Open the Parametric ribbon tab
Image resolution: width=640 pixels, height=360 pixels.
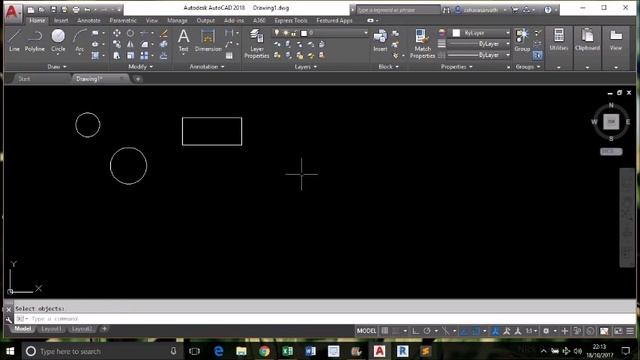pyautogui.click(x=123, y=20)
